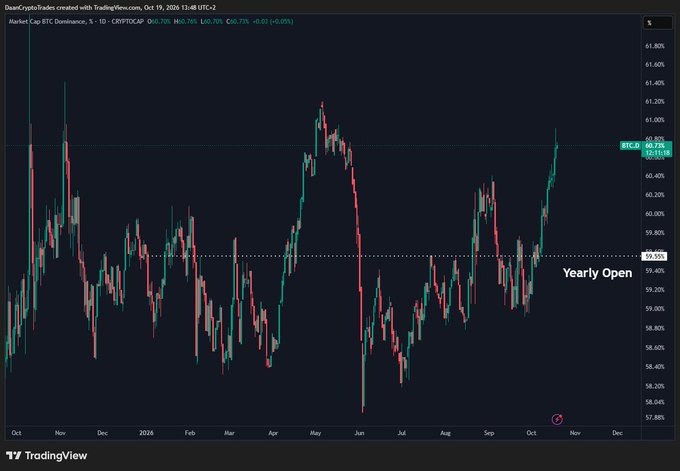The width and height of the screenshot is (680, 471).
Task: Toggle the percent scale button
Action: click(x=657, y=23)
